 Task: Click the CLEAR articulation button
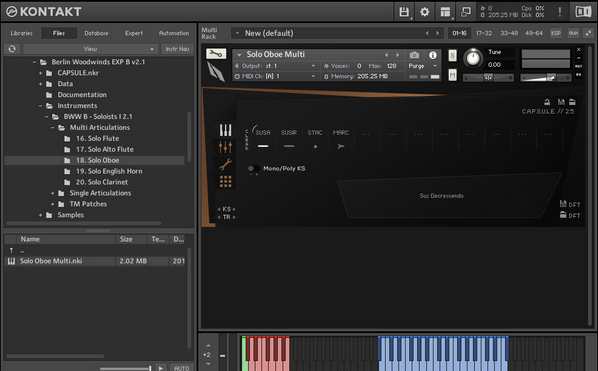coord(246,140)
